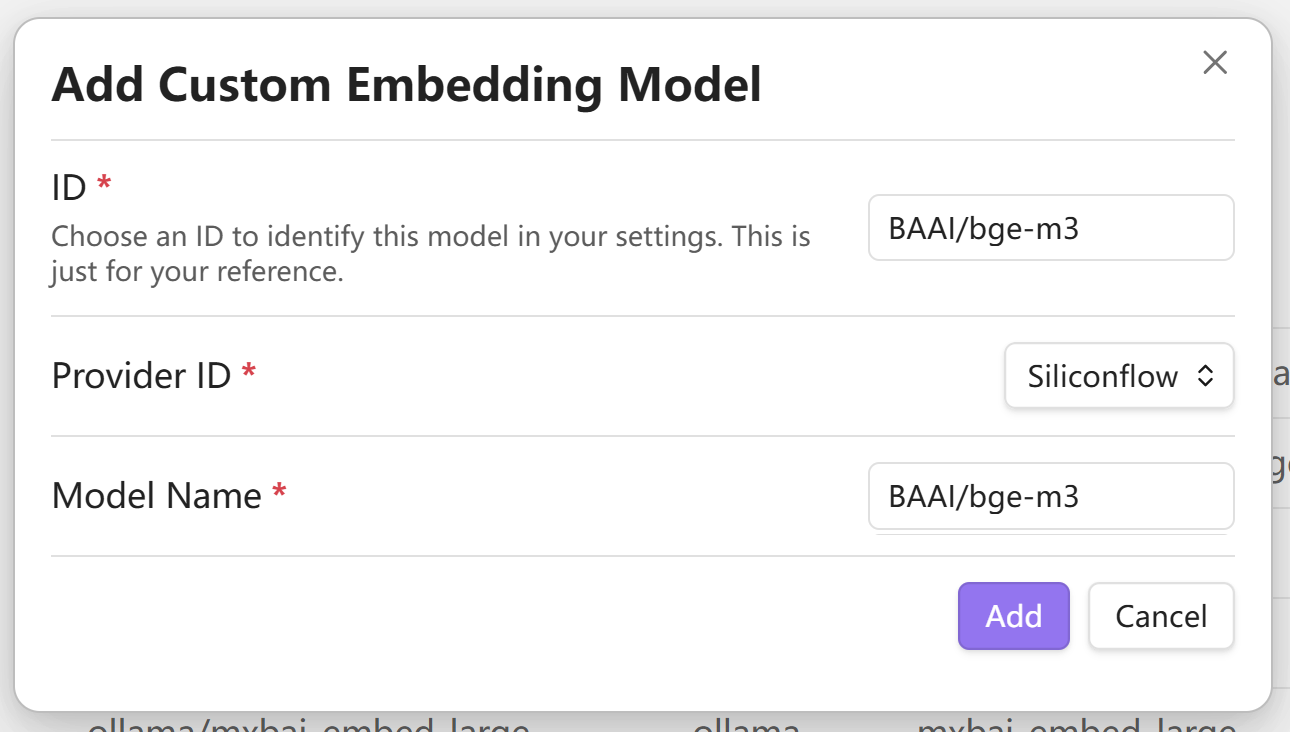Focus the Model Name text field
This screenshot has height=732, width=1290.
(x=1050, y=496)
